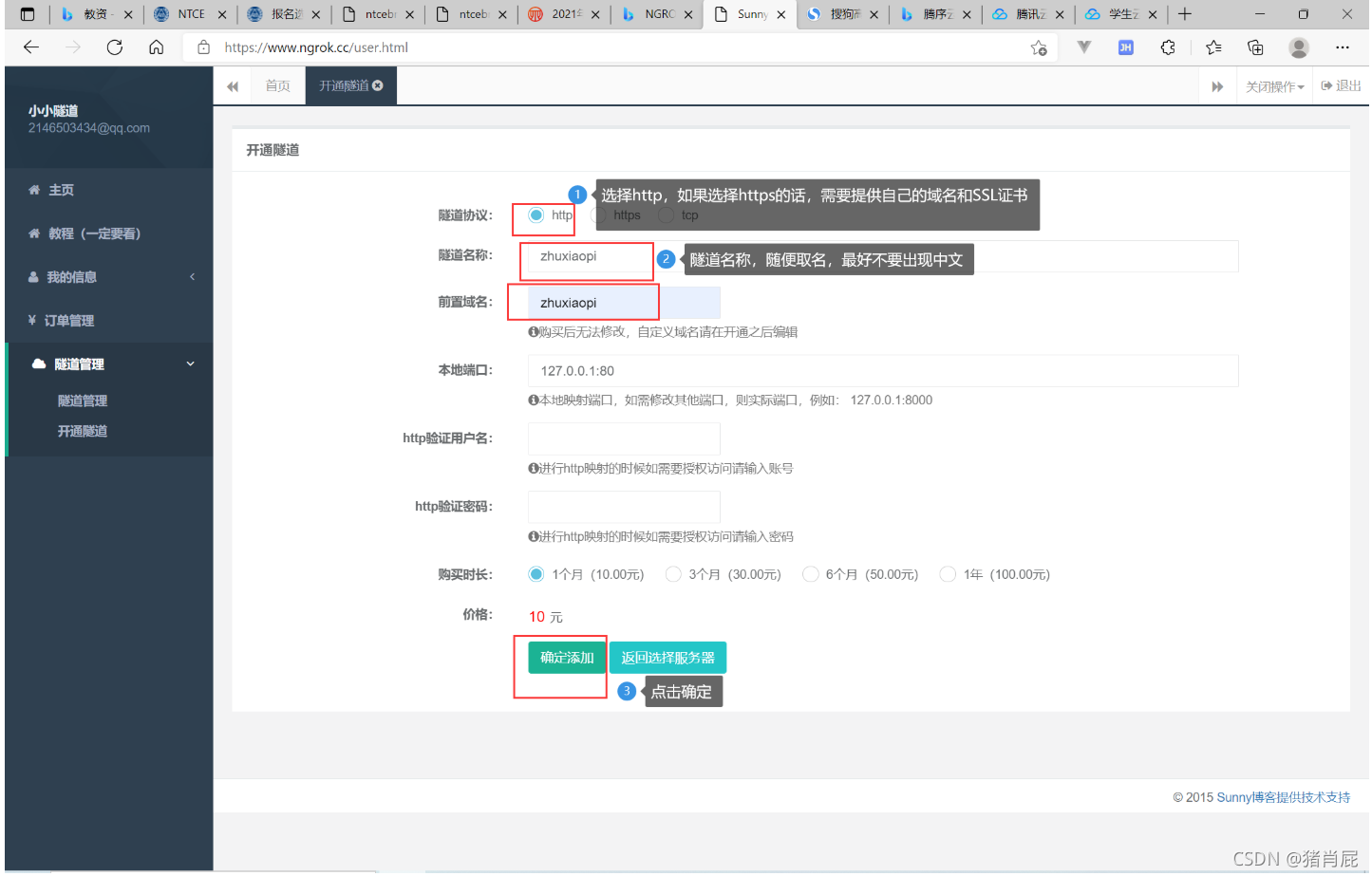1372x876 pixels.
Task: Click the 返回选择服务器 button
Action: coord(667,658)
